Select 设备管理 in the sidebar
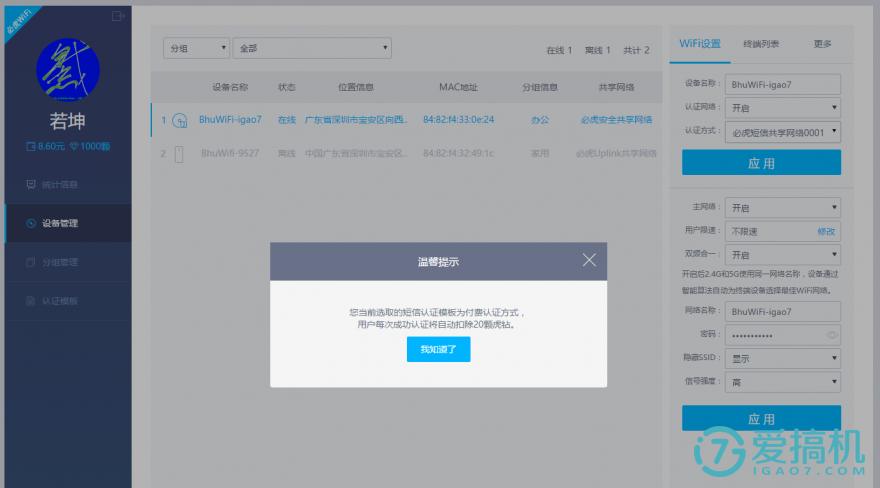This screenshot has height=488, width=880. point(68,223)
